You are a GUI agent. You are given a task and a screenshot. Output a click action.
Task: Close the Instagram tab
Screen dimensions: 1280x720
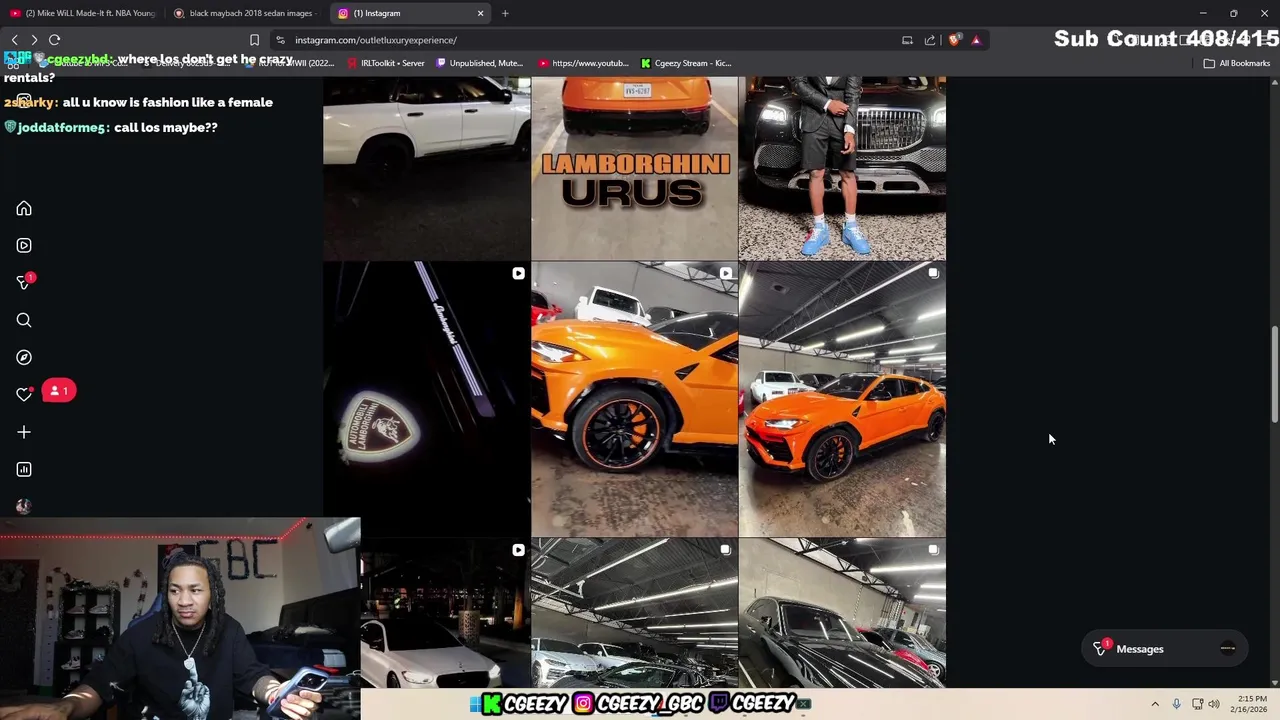(480, 13)
